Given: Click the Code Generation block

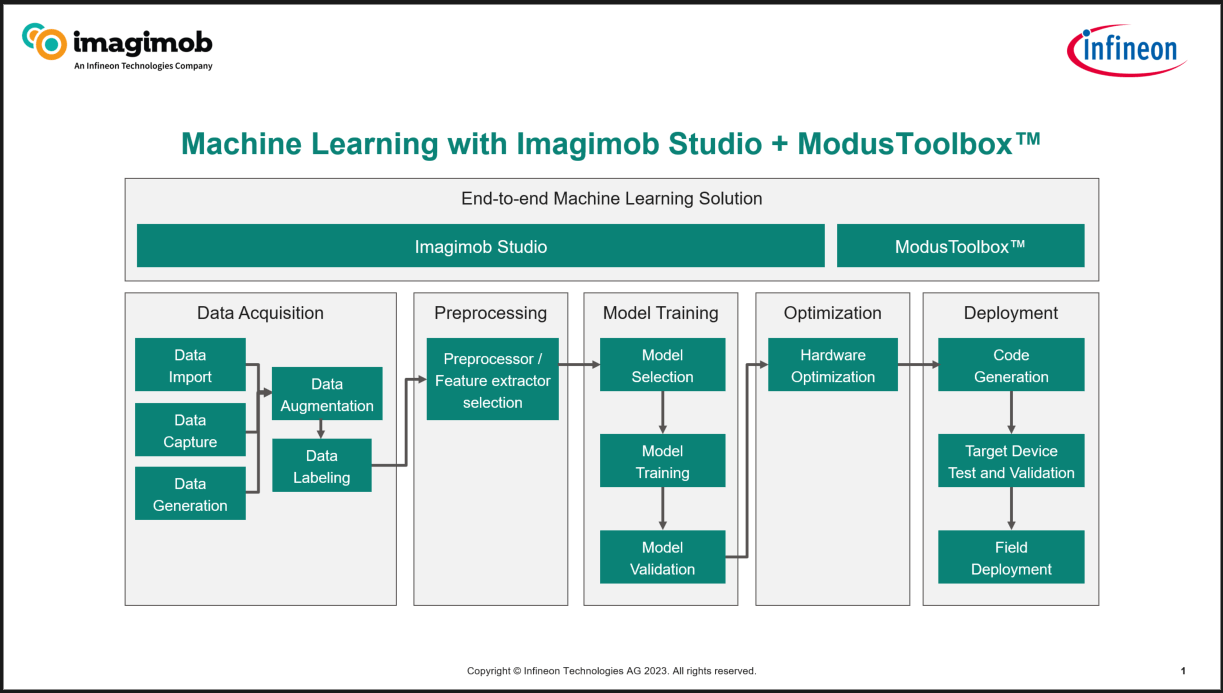Looking at the screenshot, I should 1010,364.
